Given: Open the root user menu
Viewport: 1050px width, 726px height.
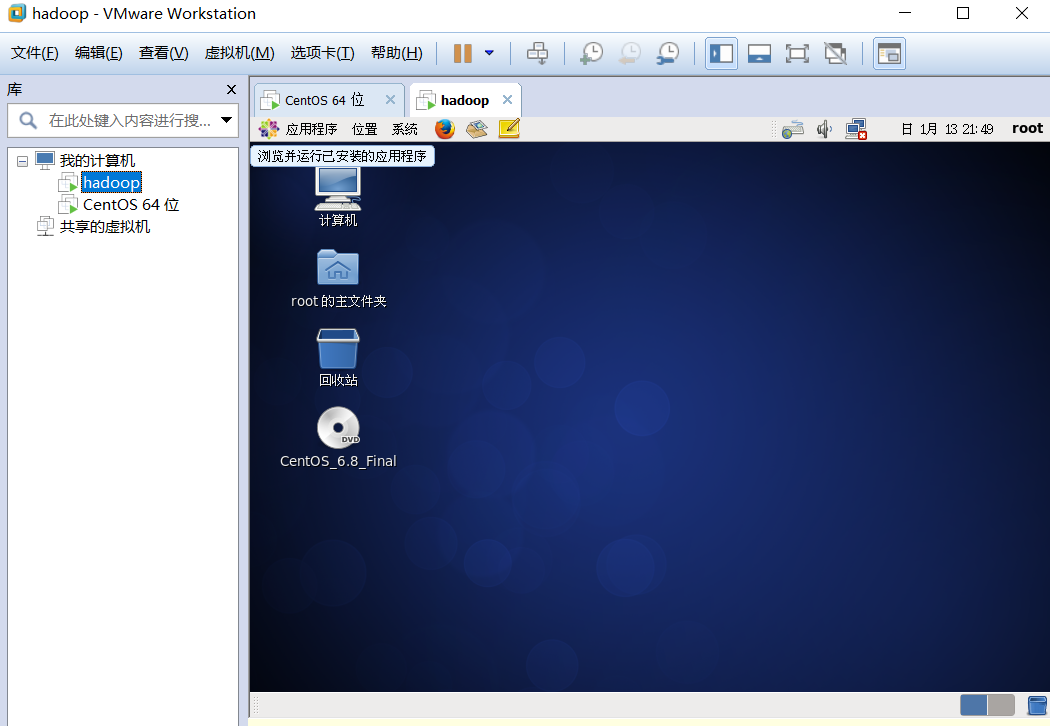Looking at the screenshot, I should tap(1027, 128).
